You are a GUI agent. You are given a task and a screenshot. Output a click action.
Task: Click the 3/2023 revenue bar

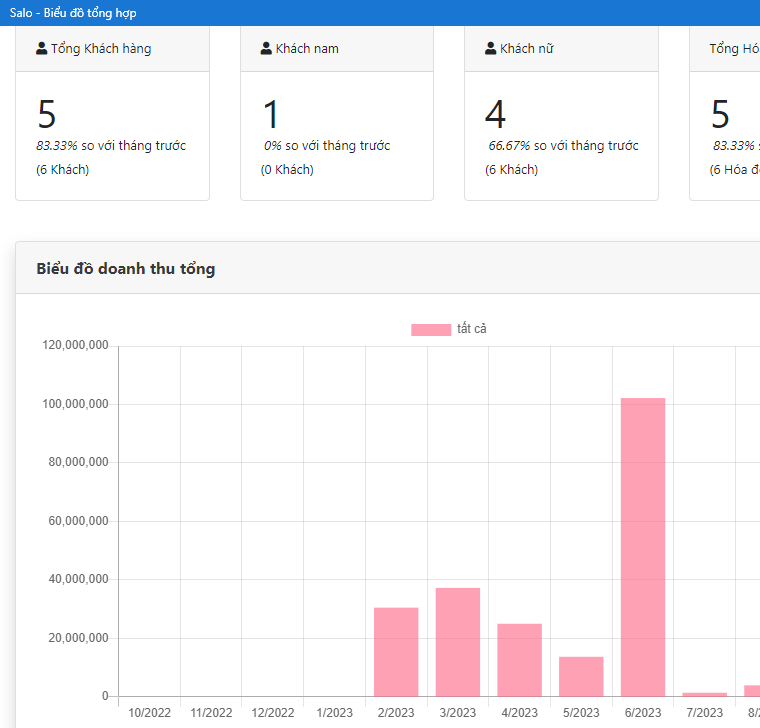click(x=458, y=641)
